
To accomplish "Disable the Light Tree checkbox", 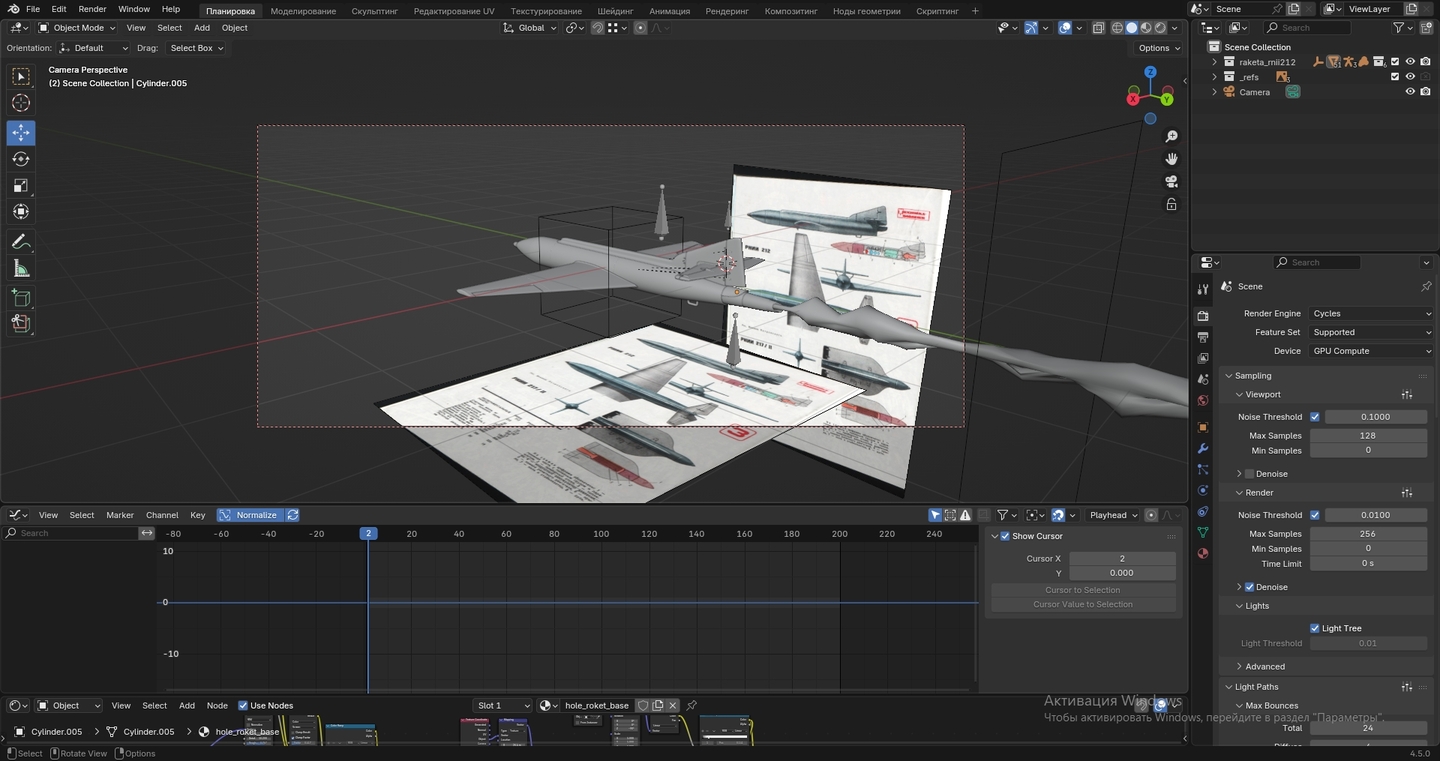I will tap(1315, 628).
